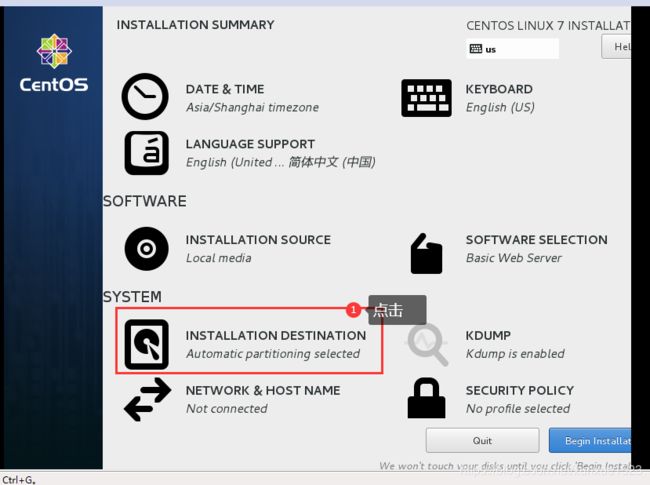Click the 'us' keyboard layout indicator

[x=512, y=49]
